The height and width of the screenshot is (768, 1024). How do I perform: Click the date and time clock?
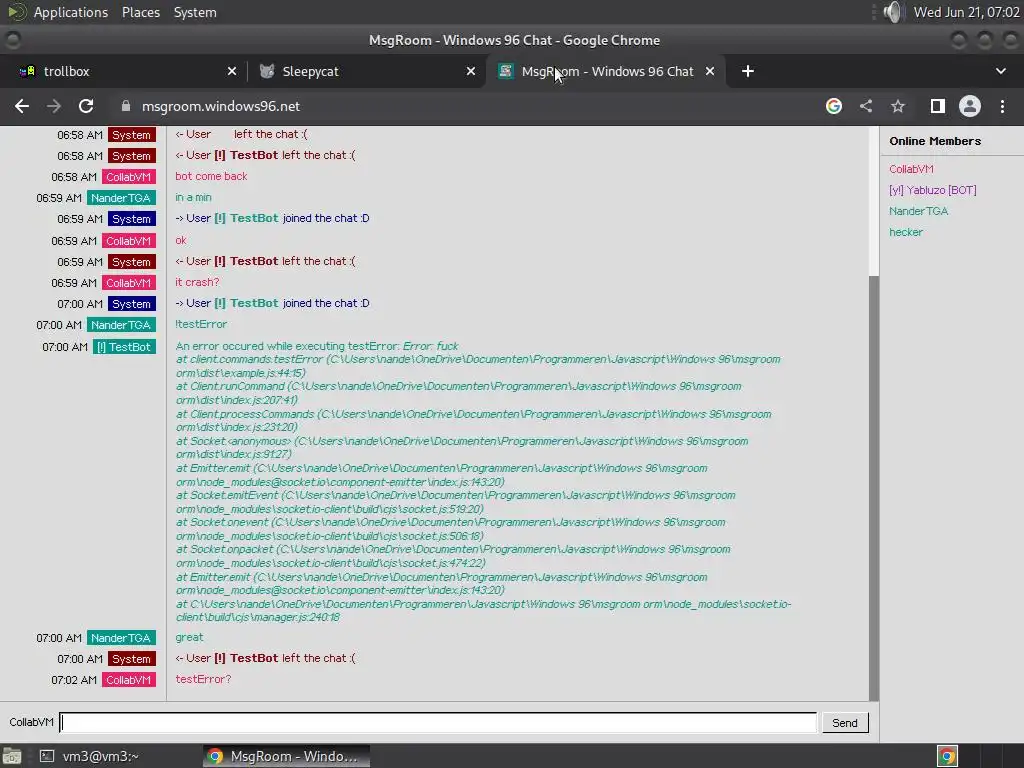tap(967, 12)
